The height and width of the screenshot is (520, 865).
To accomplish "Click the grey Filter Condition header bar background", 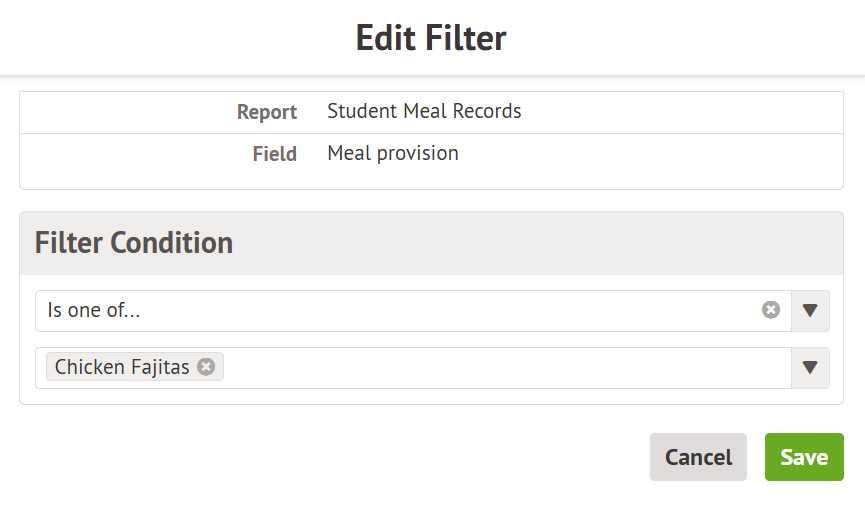I will click(x=540, y=243).
